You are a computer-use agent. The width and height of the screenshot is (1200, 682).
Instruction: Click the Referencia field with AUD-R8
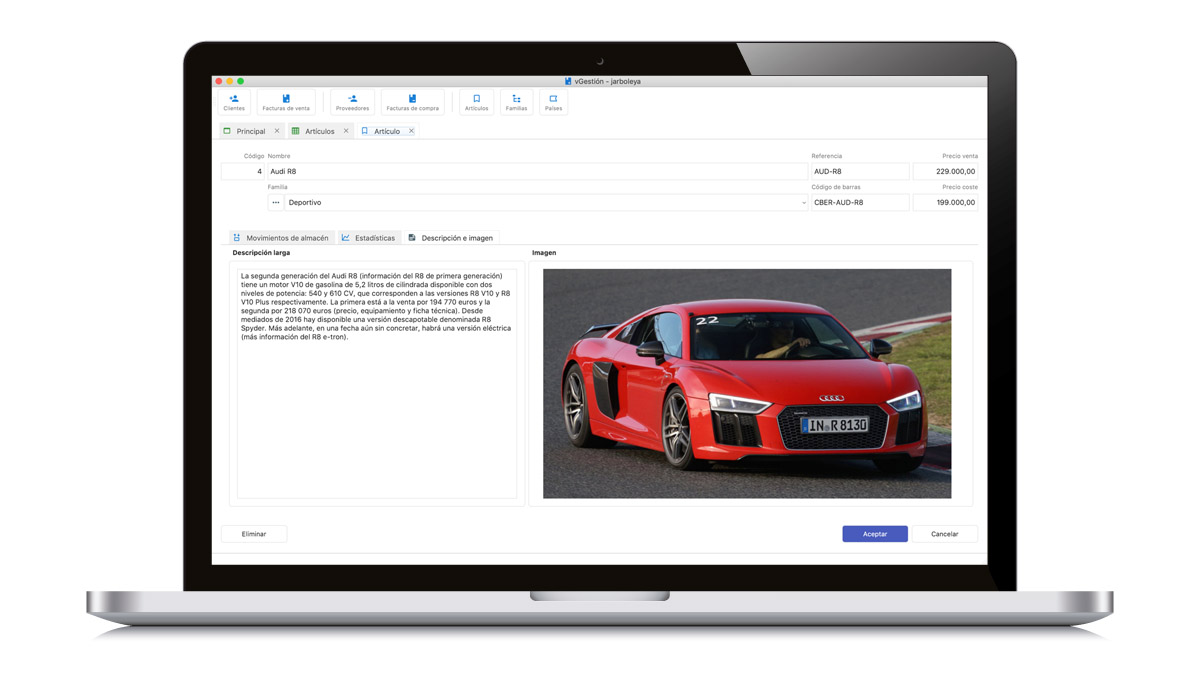pos(860,171)
